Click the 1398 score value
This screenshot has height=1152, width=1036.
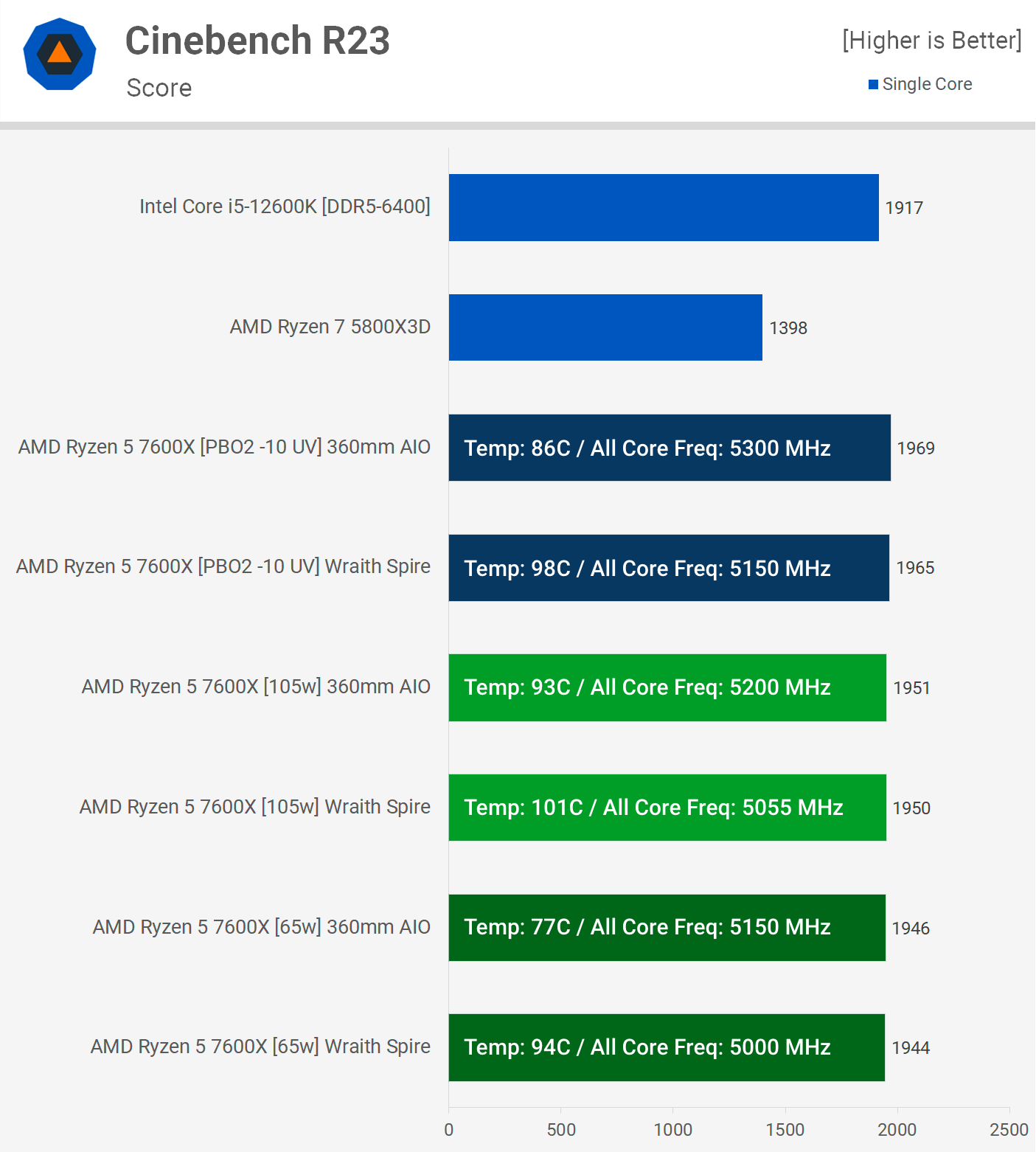pos(788,328)
